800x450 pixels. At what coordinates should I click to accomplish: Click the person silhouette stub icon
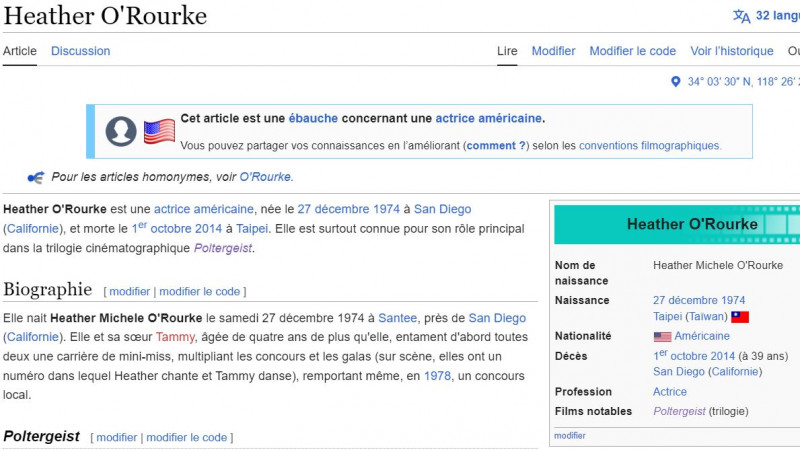click(x=121, y=132)
